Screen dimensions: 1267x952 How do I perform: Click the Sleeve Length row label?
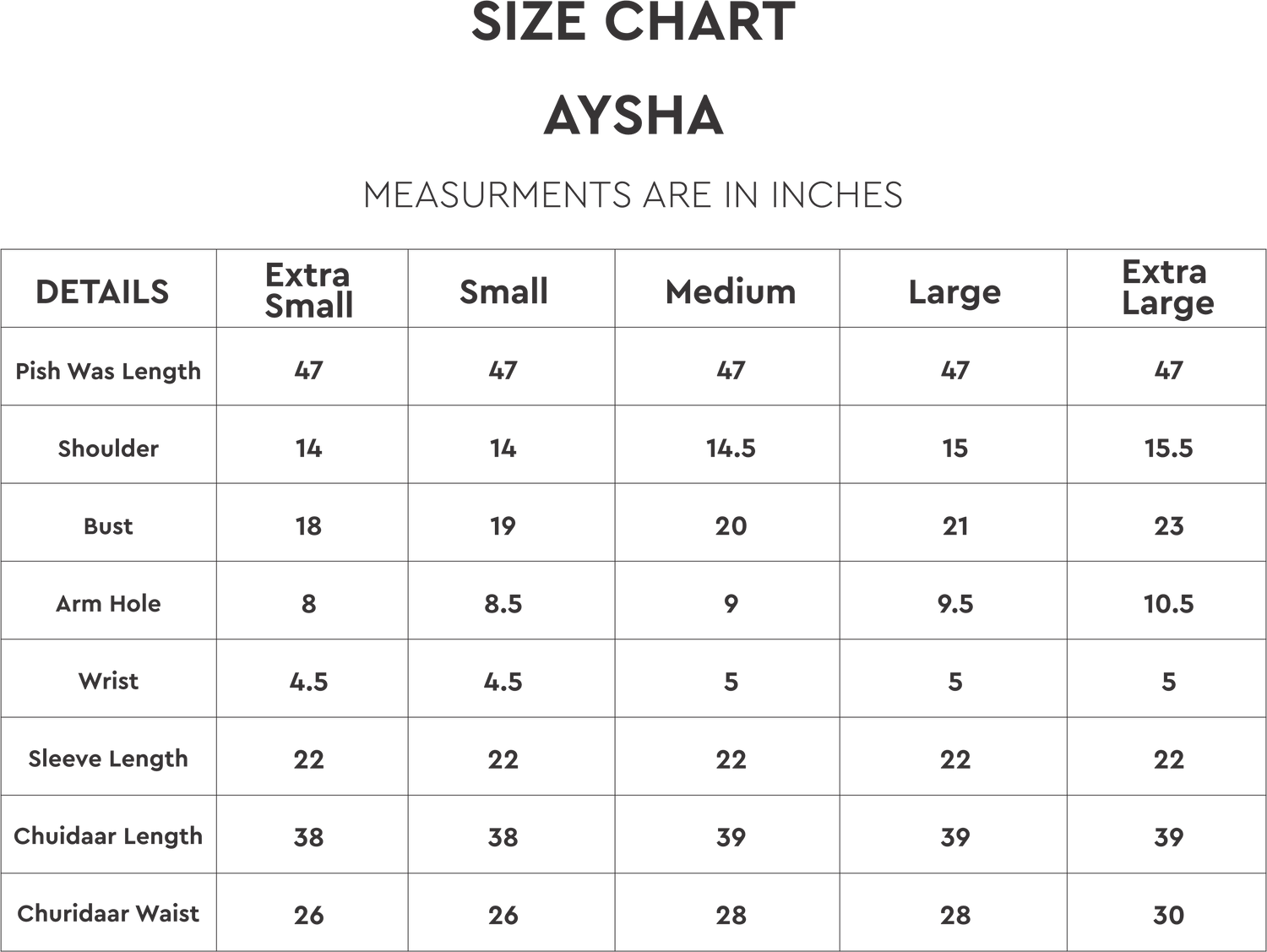[108, 758]
